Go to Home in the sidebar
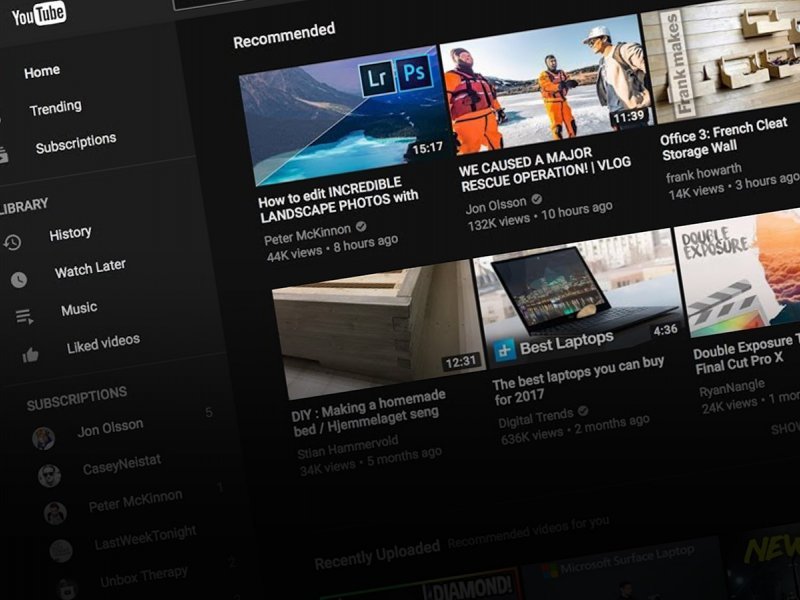This screenshot has width=800, height=600. 42,71
